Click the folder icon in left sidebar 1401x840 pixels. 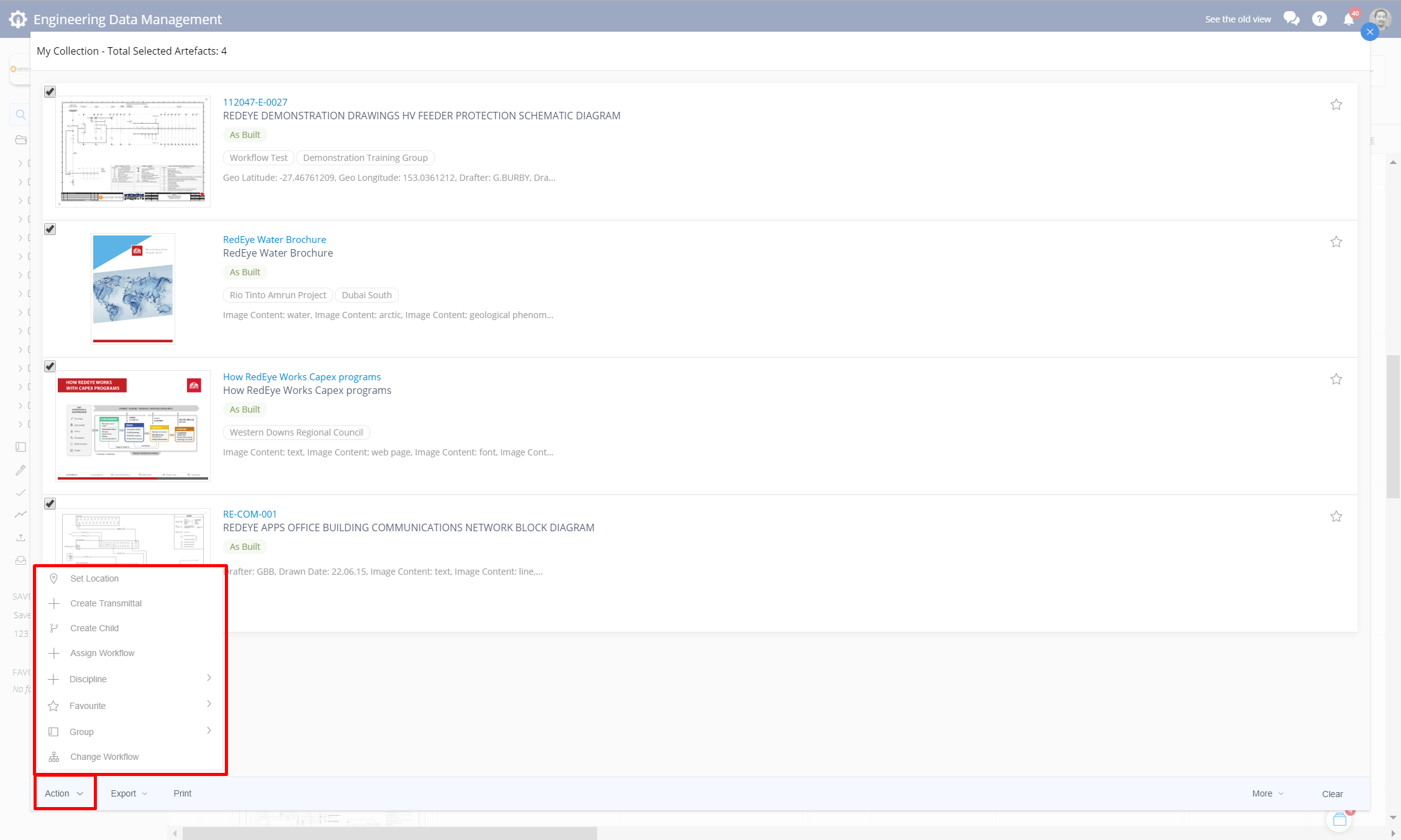coord(21,140)
